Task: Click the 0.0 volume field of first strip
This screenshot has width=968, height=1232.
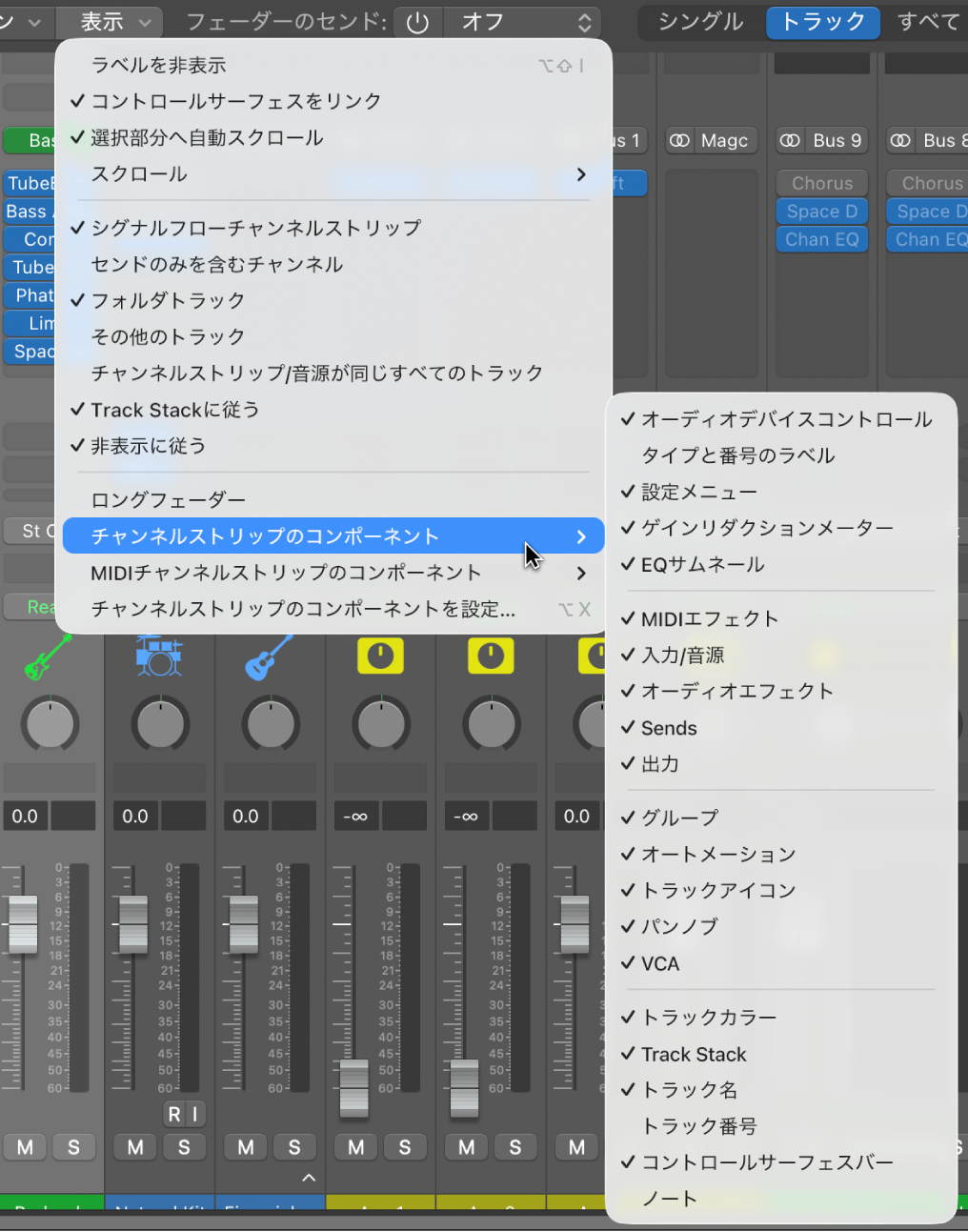Action: pos(25,817)
